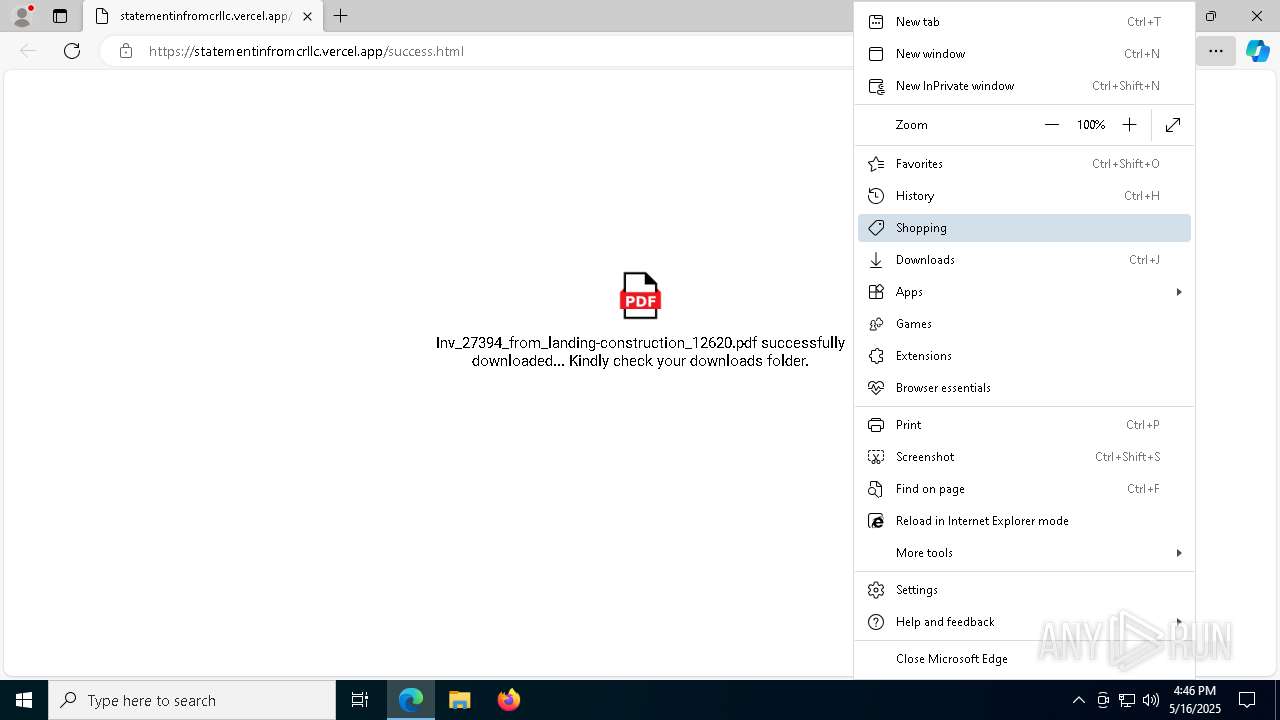Expand the More tools submenu

(x=1024, y=553)
